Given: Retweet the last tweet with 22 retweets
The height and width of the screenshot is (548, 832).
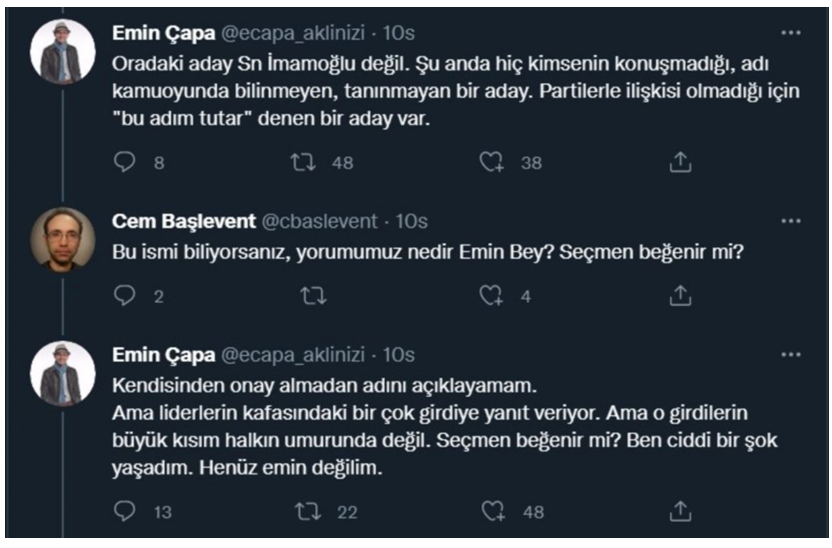Looking at the screenshot, I should click(x=308, y=511).
